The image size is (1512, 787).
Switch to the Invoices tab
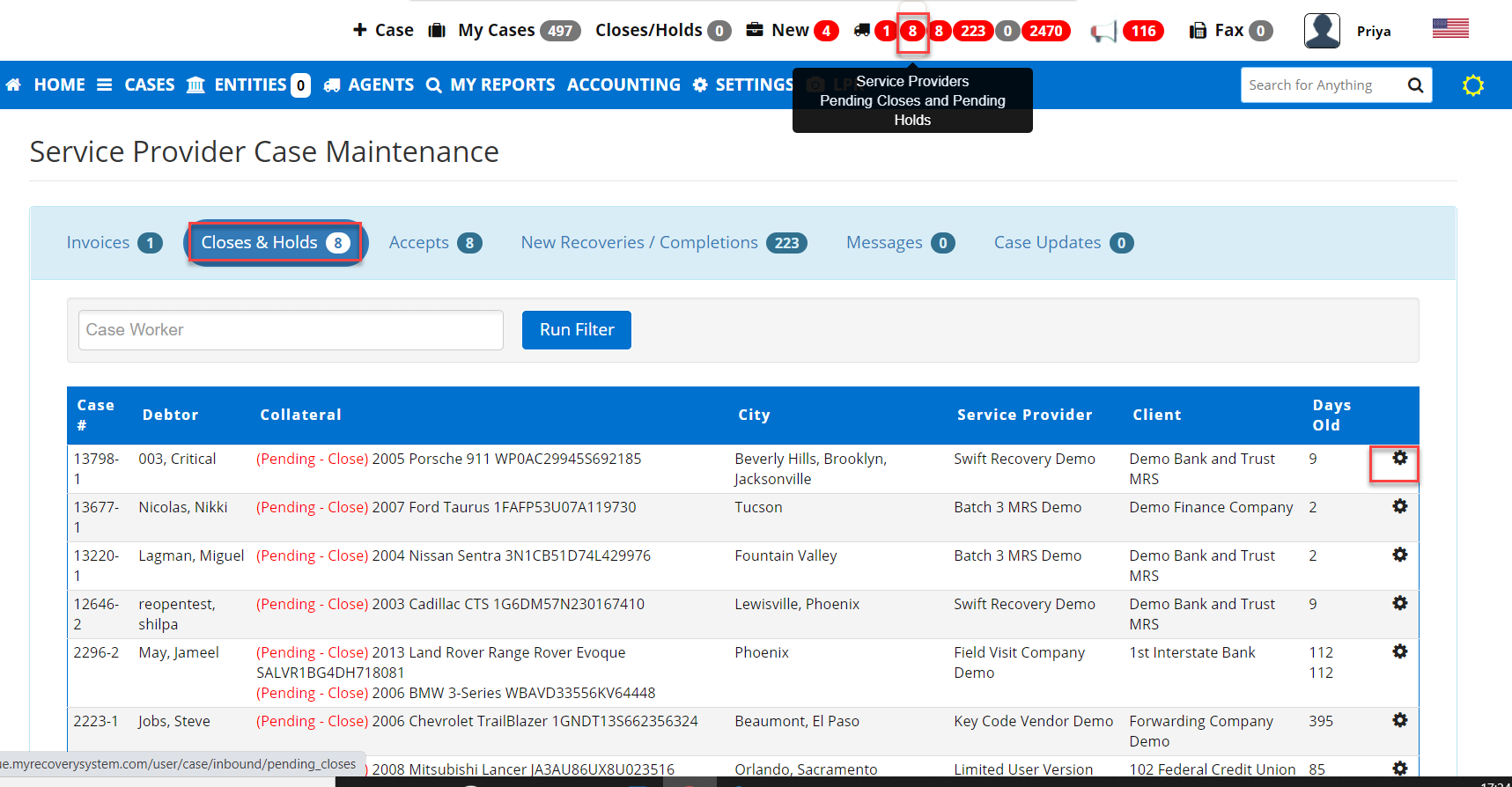tap(114, 243)
